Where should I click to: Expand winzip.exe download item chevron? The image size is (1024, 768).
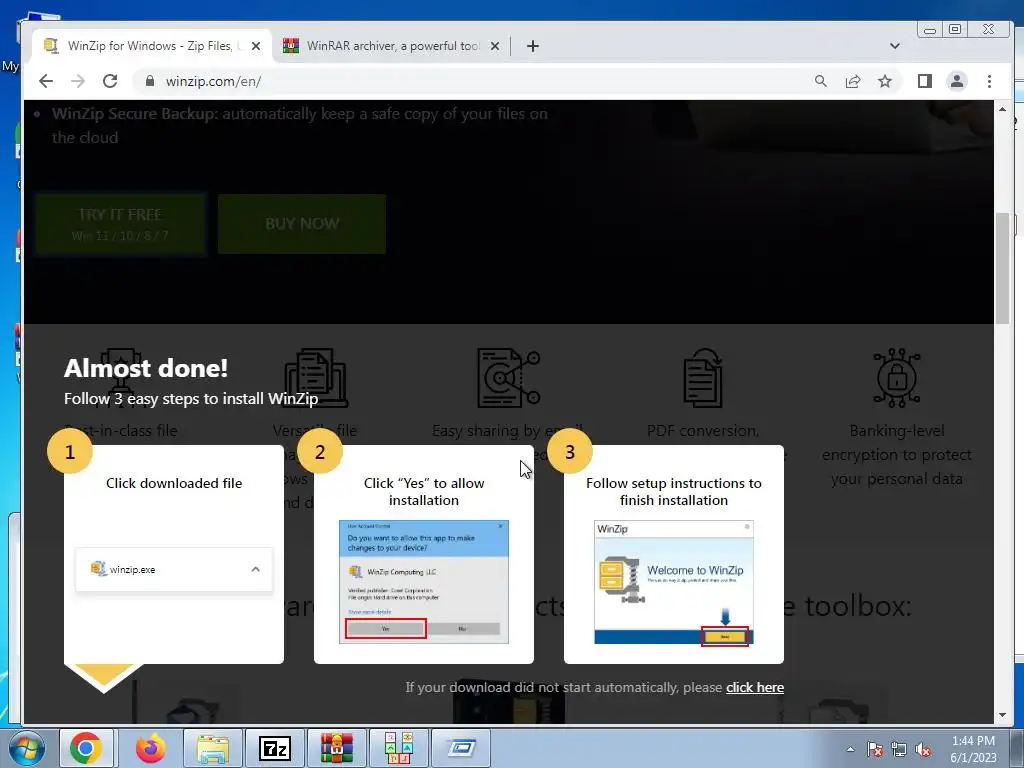(255, 569)
